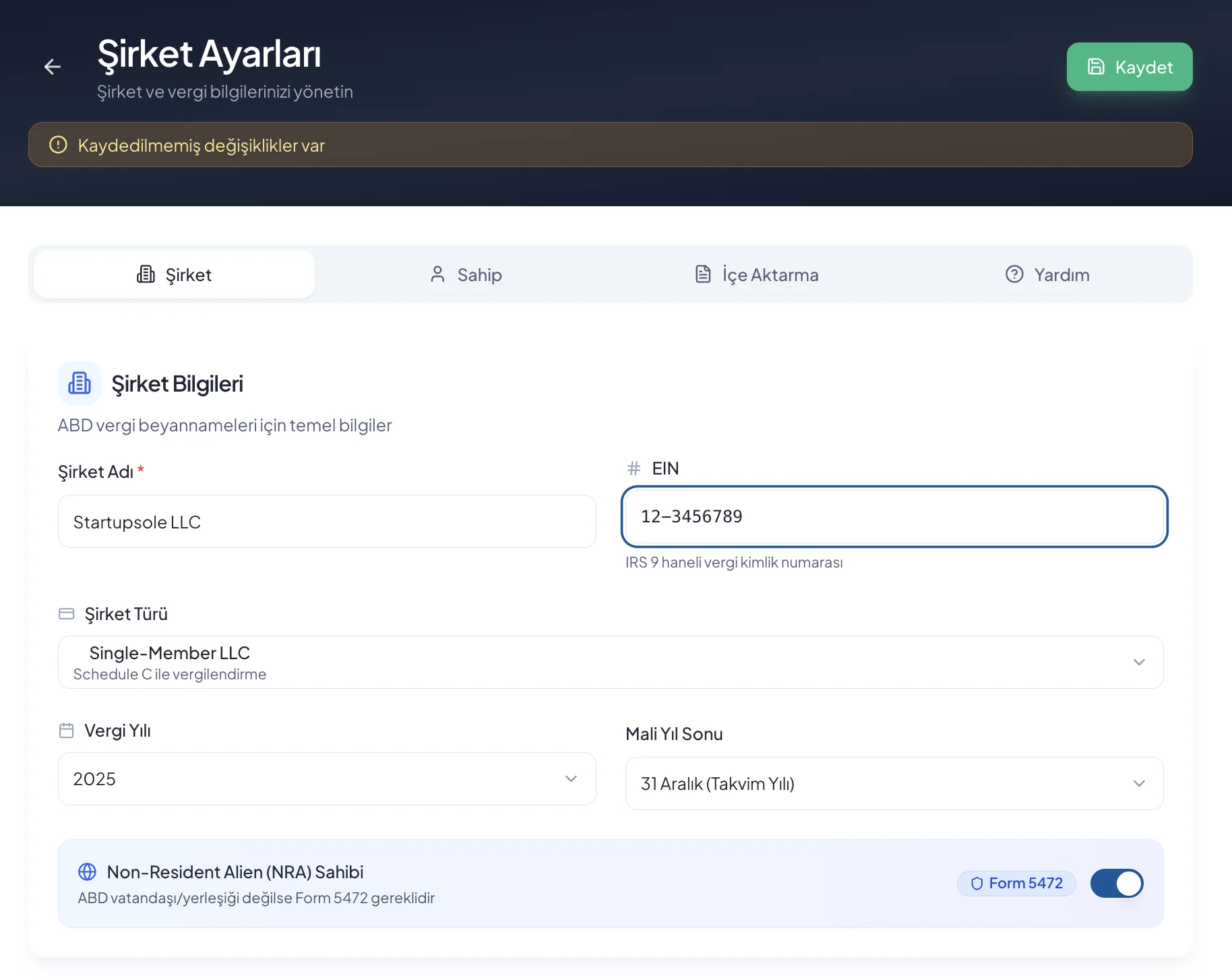Switch to the Sahip tab
The width and height of the screenshot is (1232, 980).
coord(466,274)
